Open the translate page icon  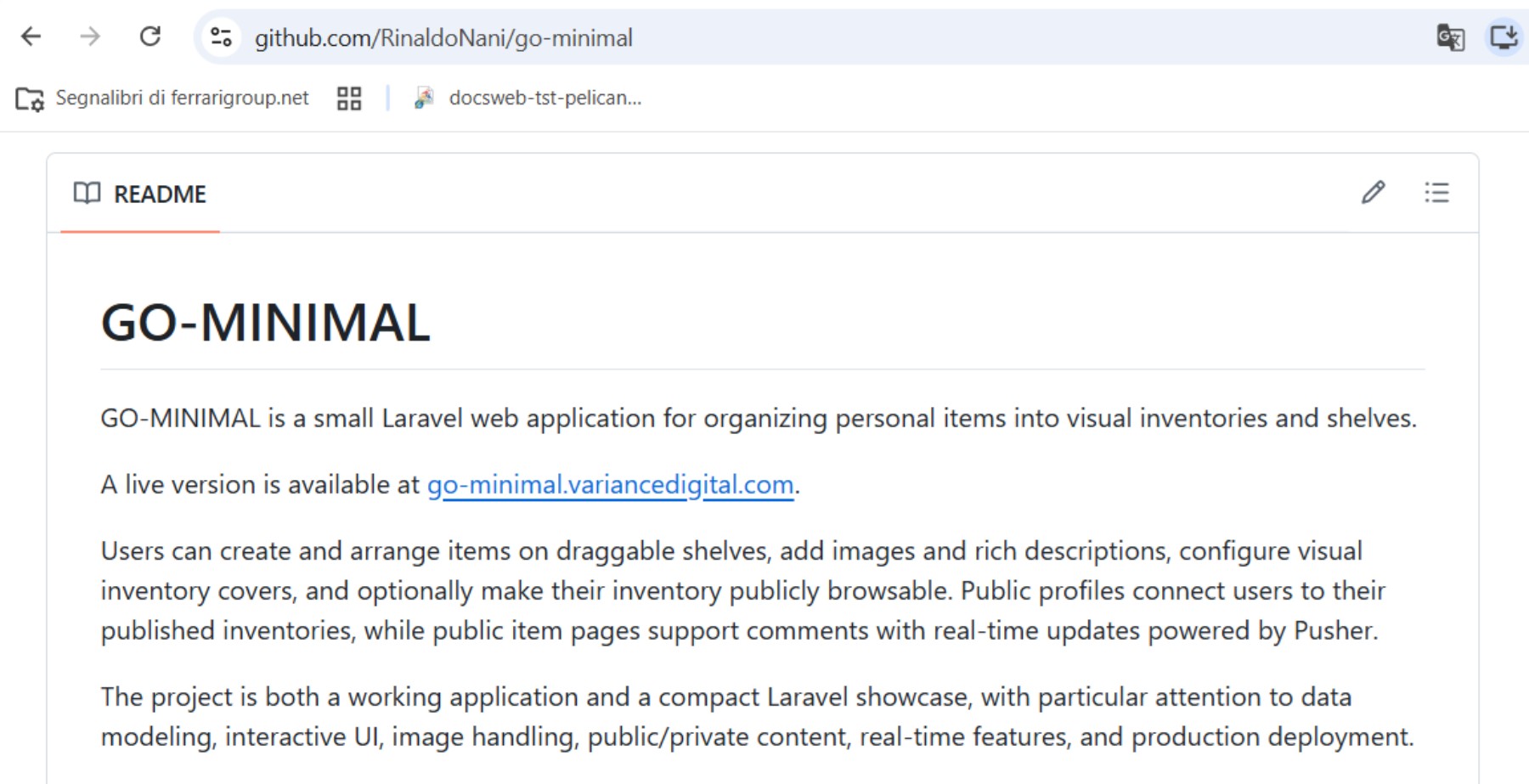(1450, 37)
